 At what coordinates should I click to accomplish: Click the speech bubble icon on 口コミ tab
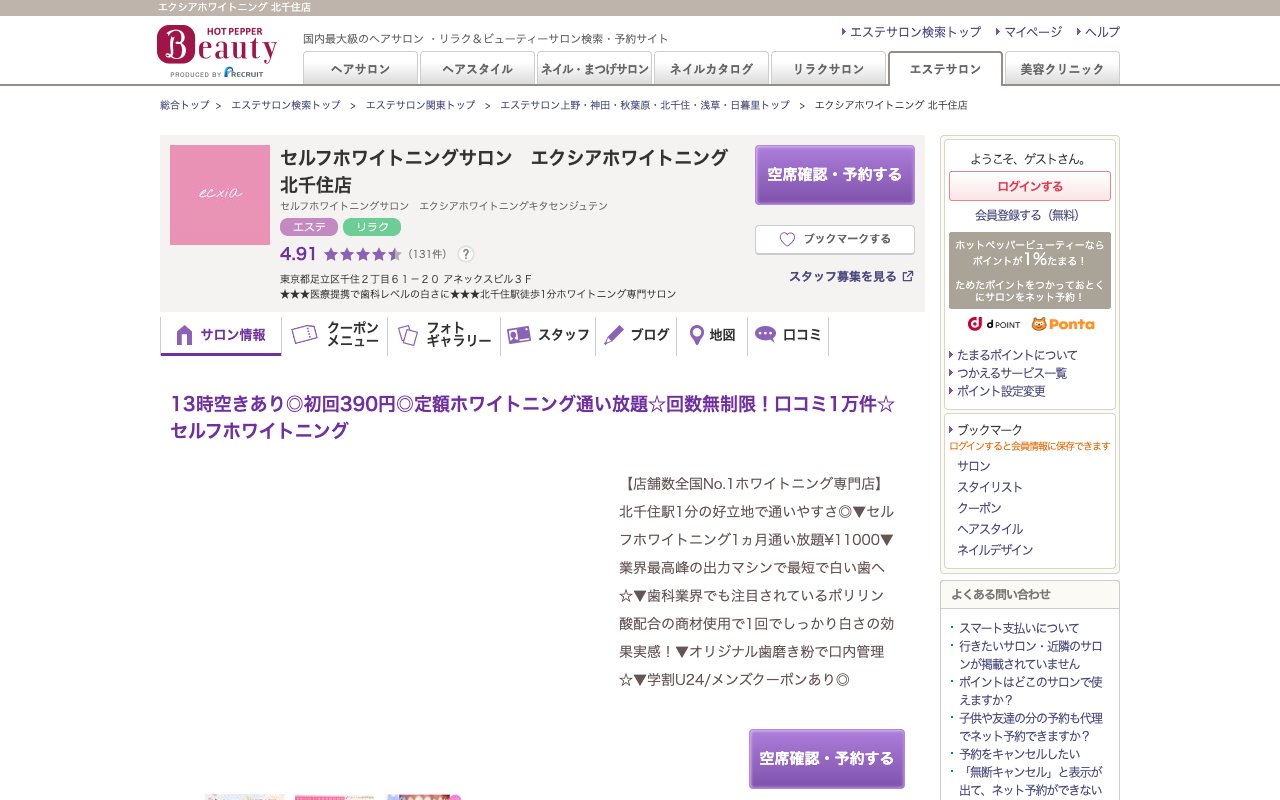(x=766, y=335)
